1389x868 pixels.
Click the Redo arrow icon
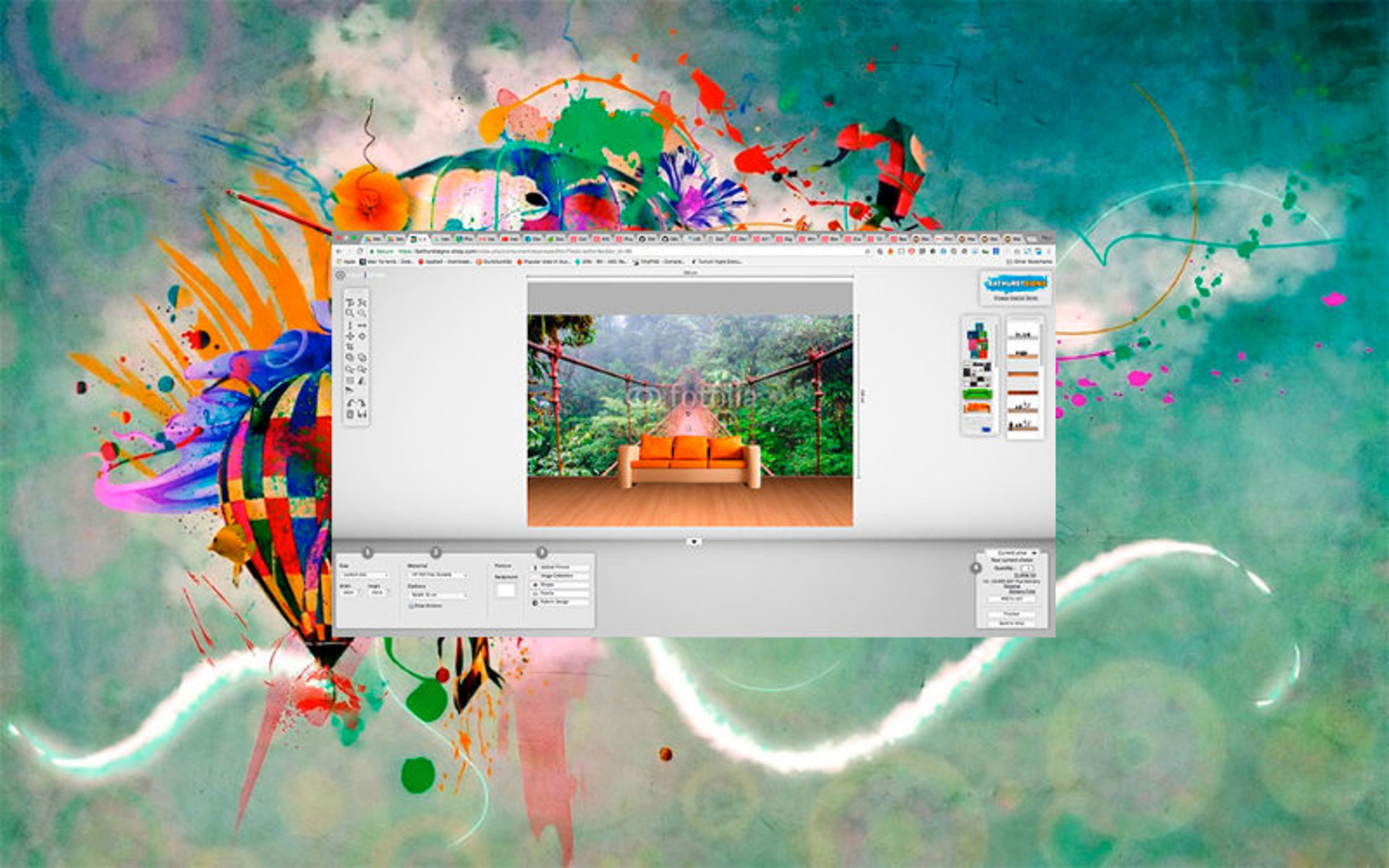point(362,404)
